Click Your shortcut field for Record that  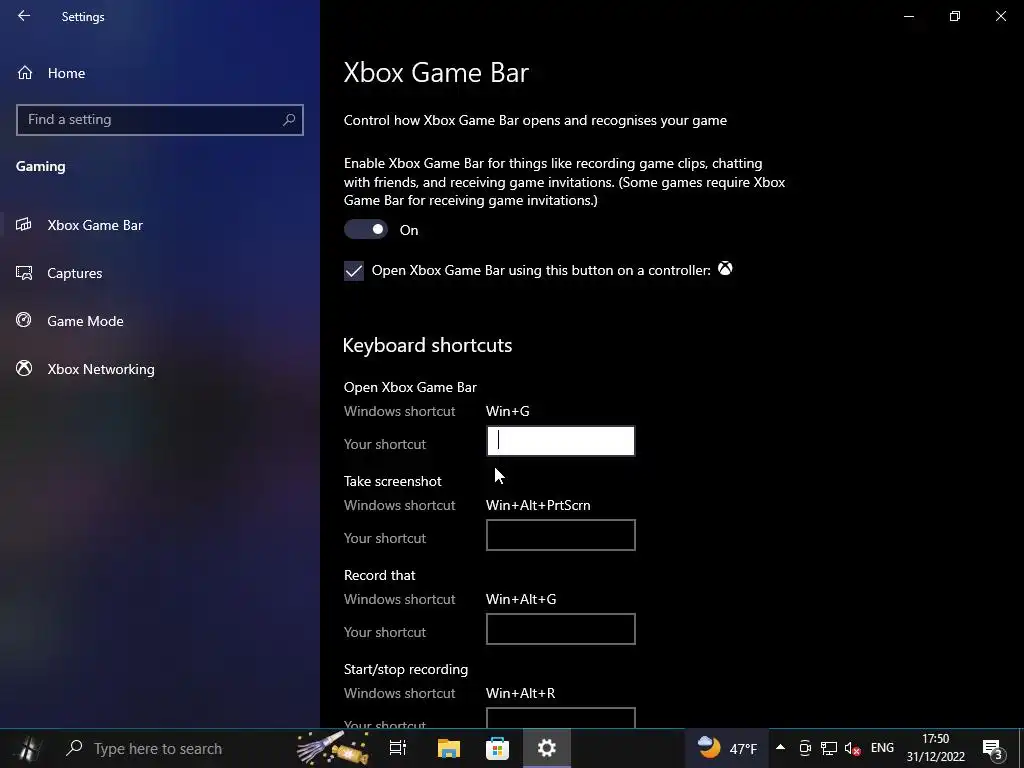click(560, 629)
